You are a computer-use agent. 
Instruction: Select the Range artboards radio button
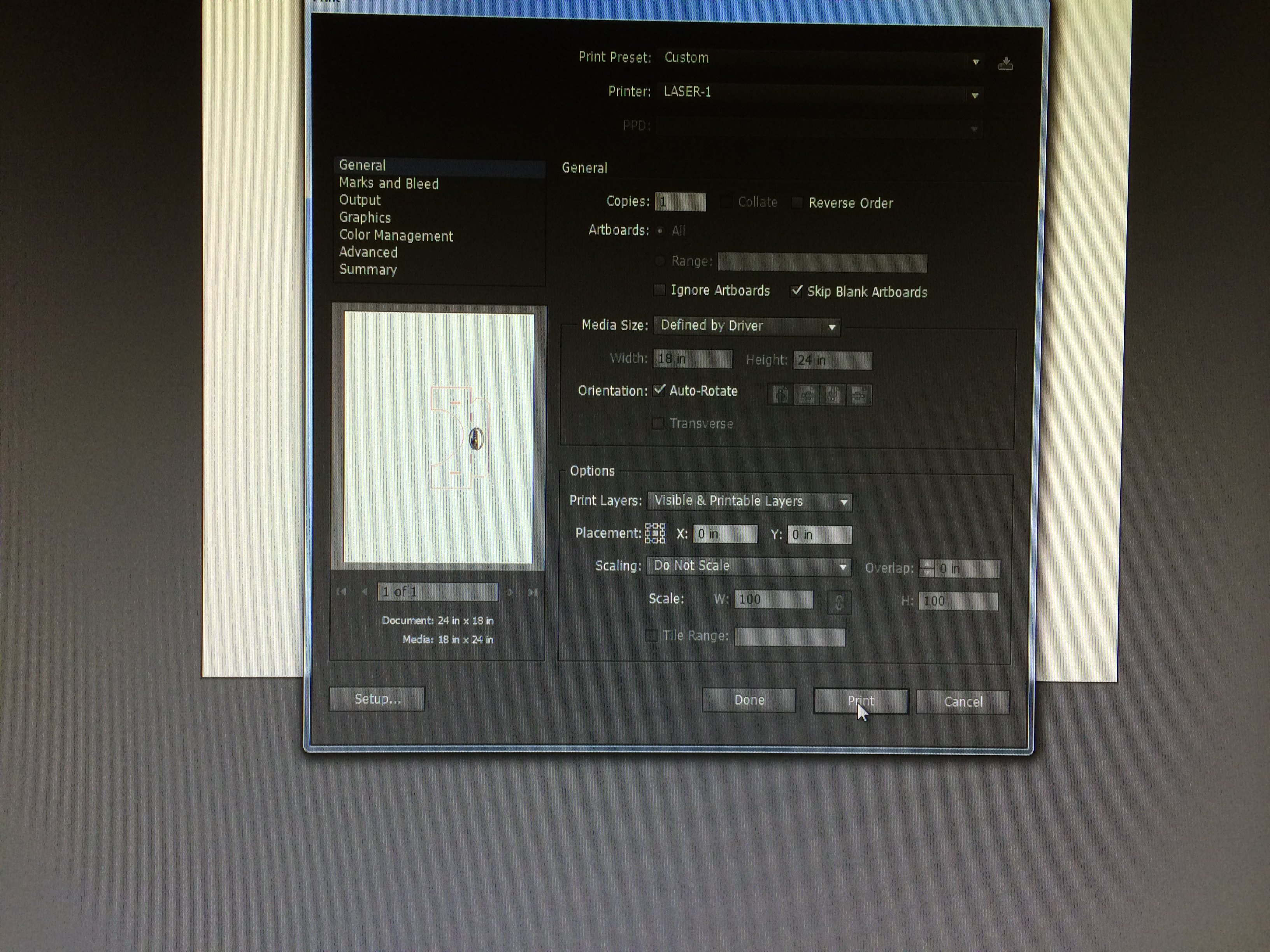[x=660, y=261]
